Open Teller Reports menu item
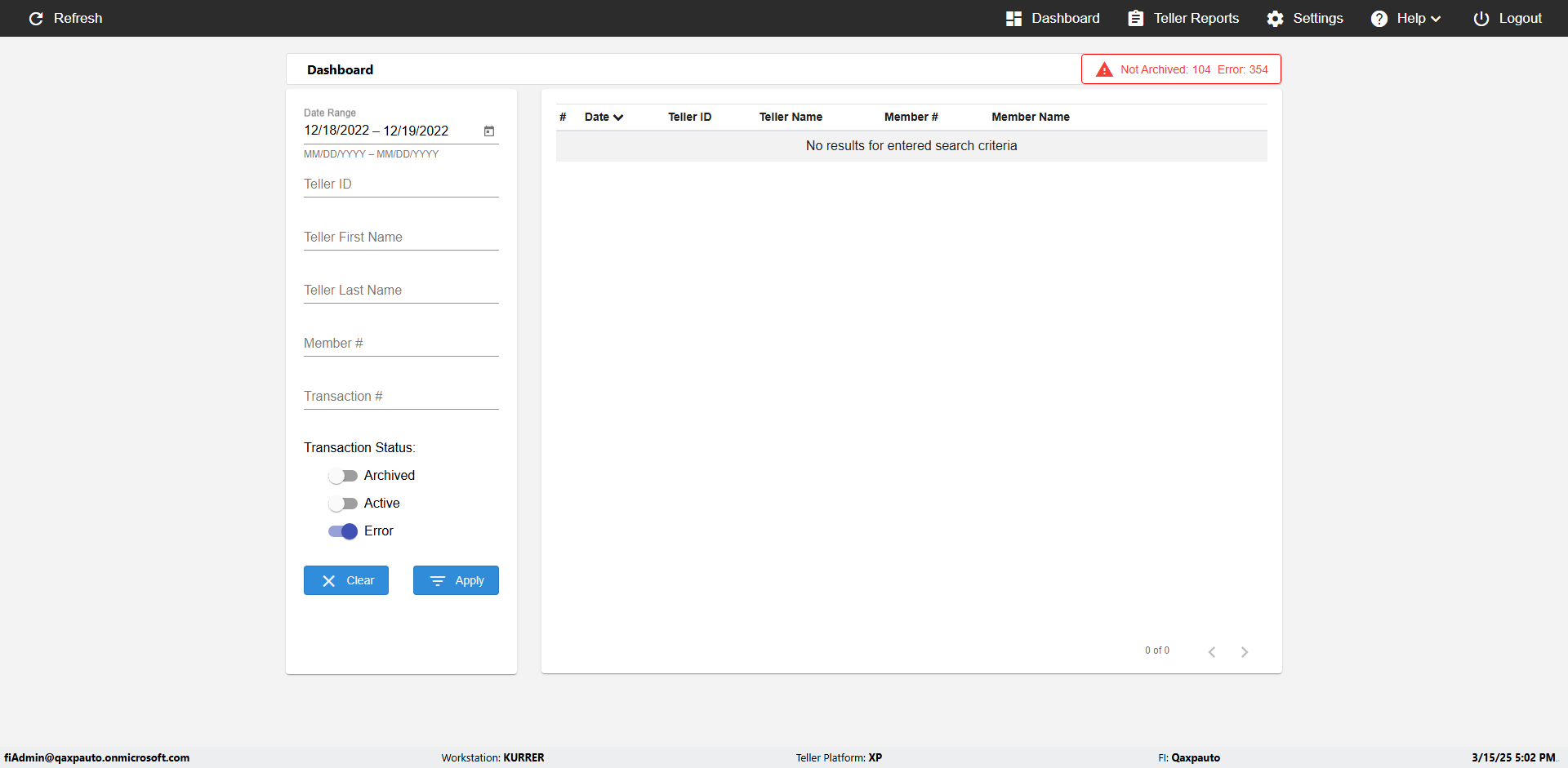Viewport: 1568px width, 768px height. tap(1183, 18)
